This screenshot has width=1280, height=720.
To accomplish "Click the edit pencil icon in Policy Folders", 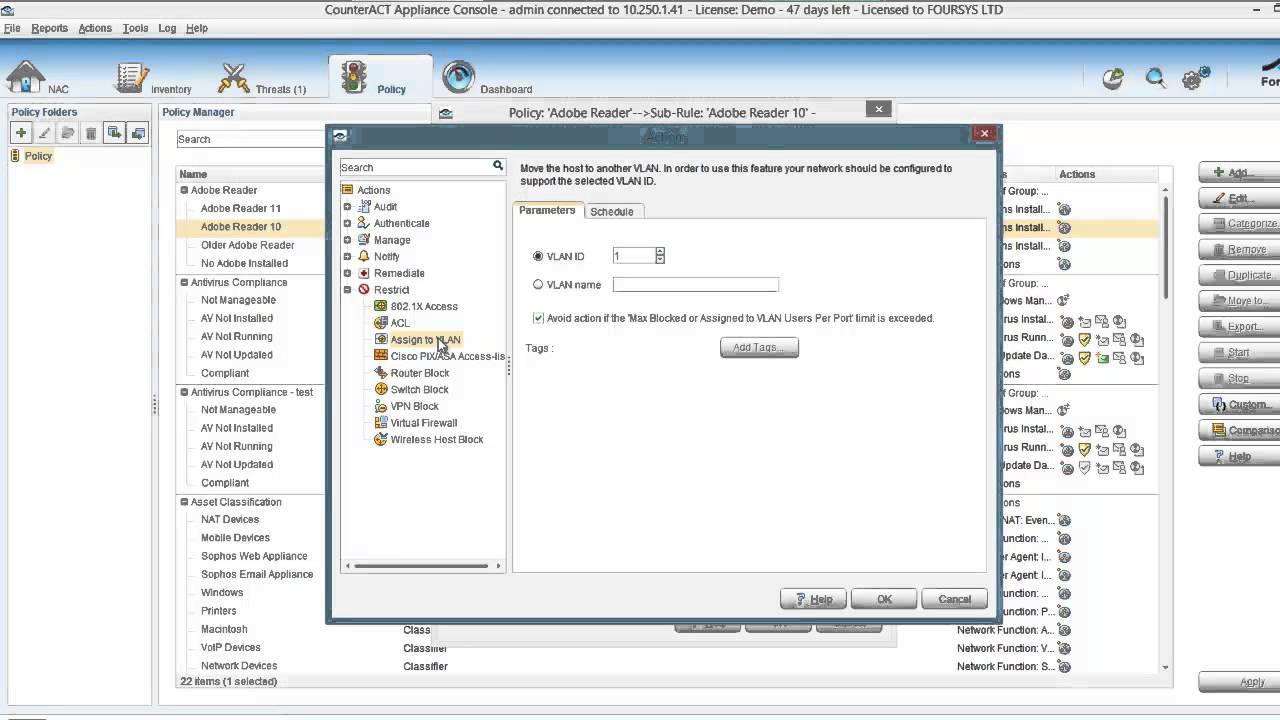I will point(44,133).
